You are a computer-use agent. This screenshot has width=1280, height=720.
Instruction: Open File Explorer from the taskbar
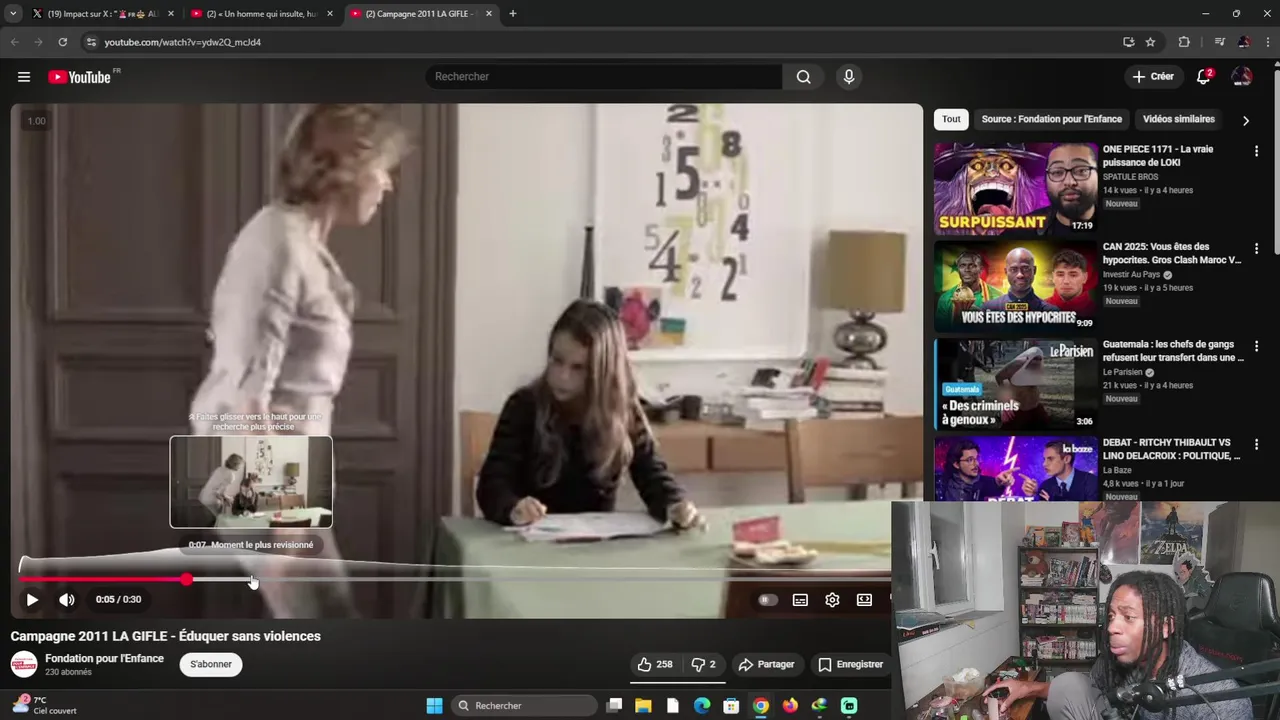click(x=643, y=706)
